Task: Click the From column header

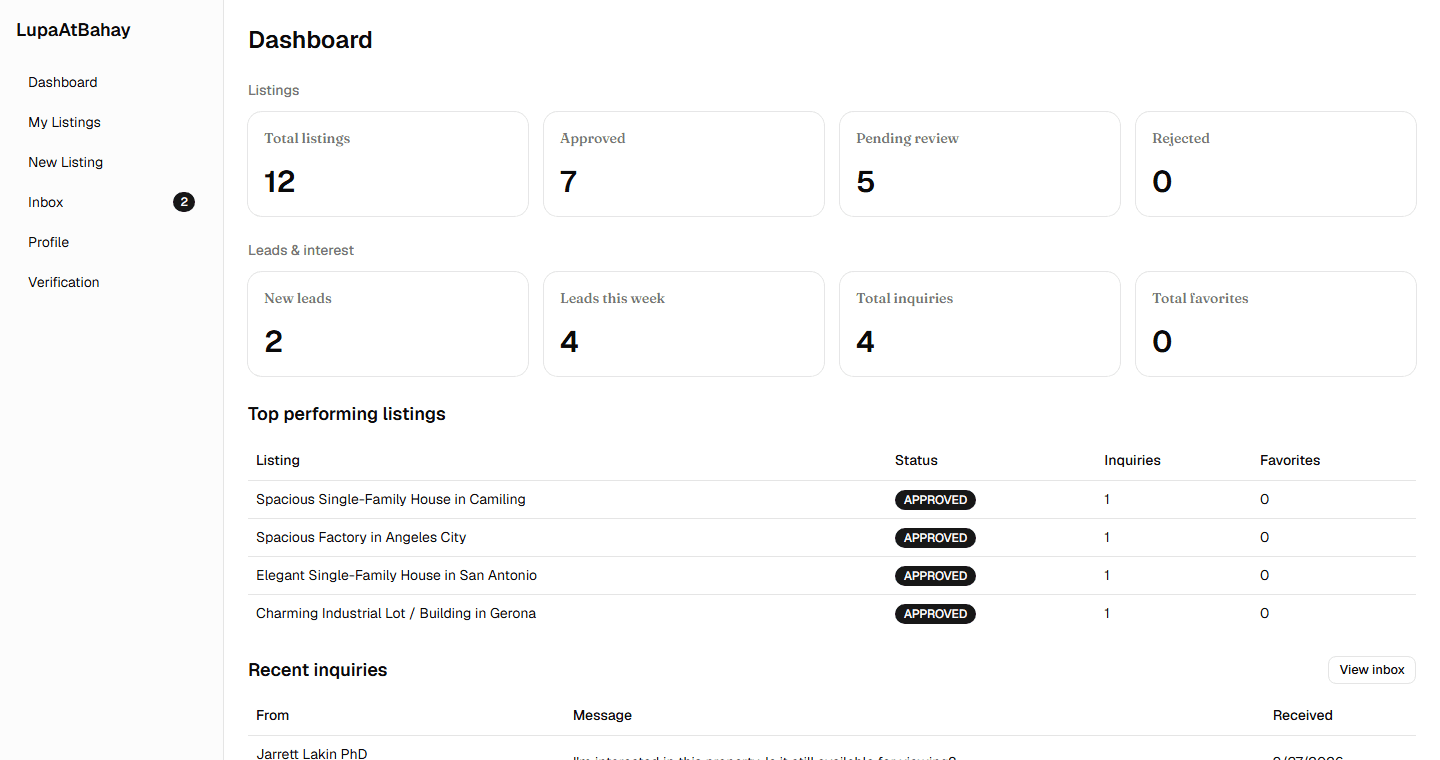Action: pos(273,715)
